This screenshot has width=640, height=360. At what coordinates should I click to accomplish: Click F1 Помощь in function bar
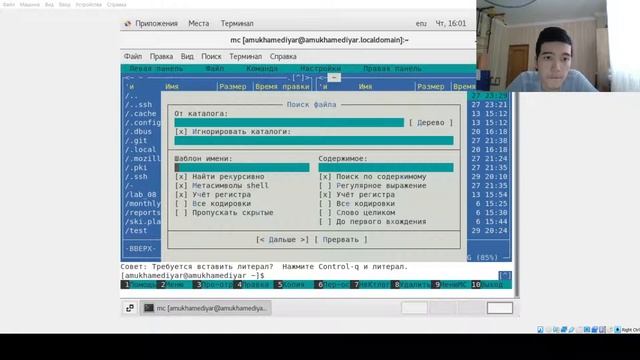[138, 284]
